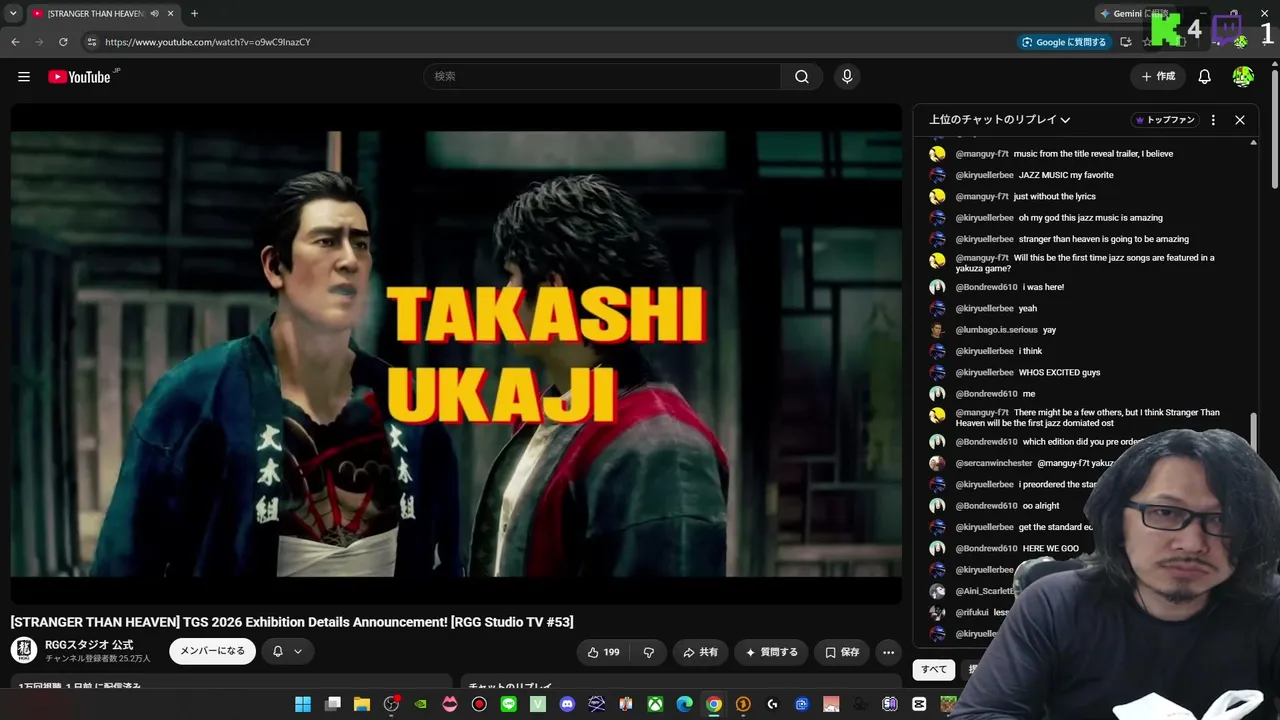Viewport: 1280px width, 720px height.
Task: Click the video title text
Action: (x=292, y=622)
